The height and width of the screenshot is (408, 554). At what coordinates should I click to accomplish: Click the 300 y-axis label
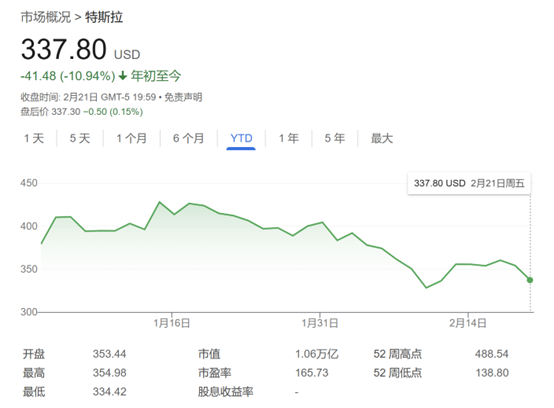[29, 312]
